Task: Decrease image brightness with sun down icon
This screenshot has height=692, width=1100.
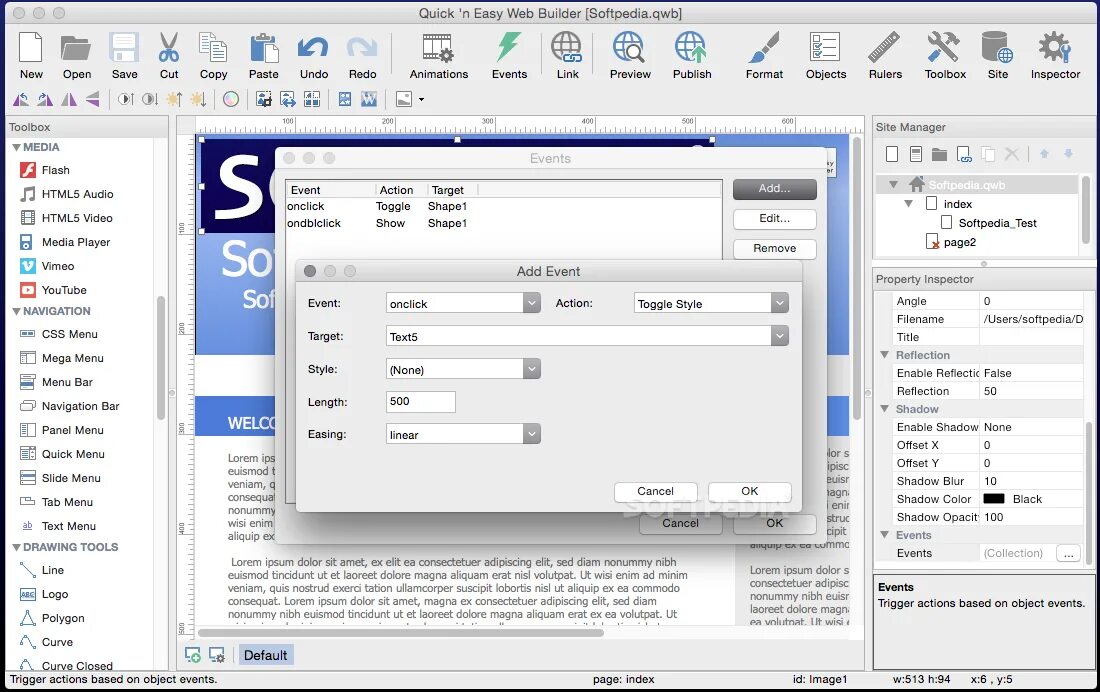Action: click(198, 100)
